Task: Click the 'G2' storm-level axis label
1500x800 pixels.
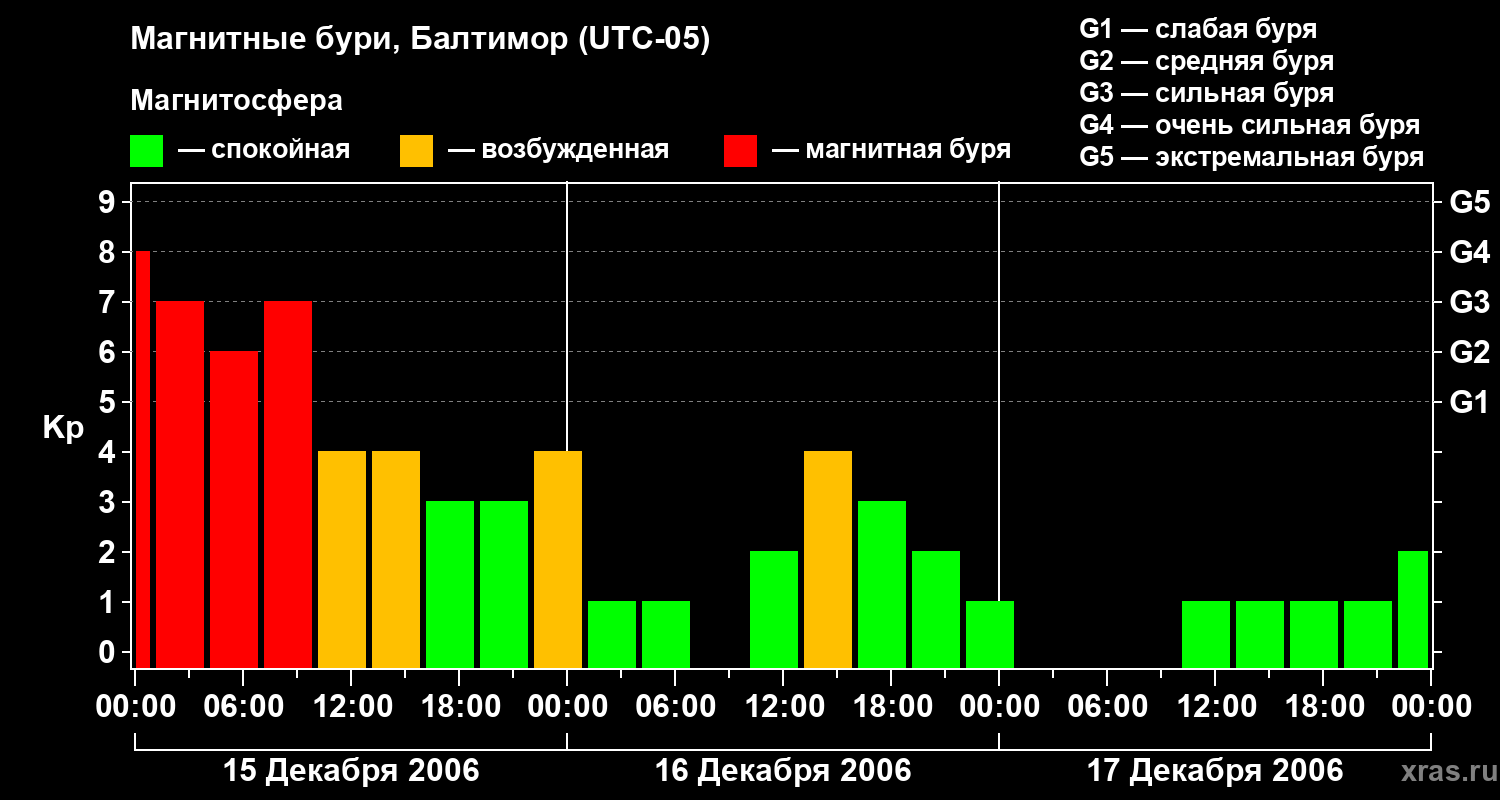Action: point(1470,352)
